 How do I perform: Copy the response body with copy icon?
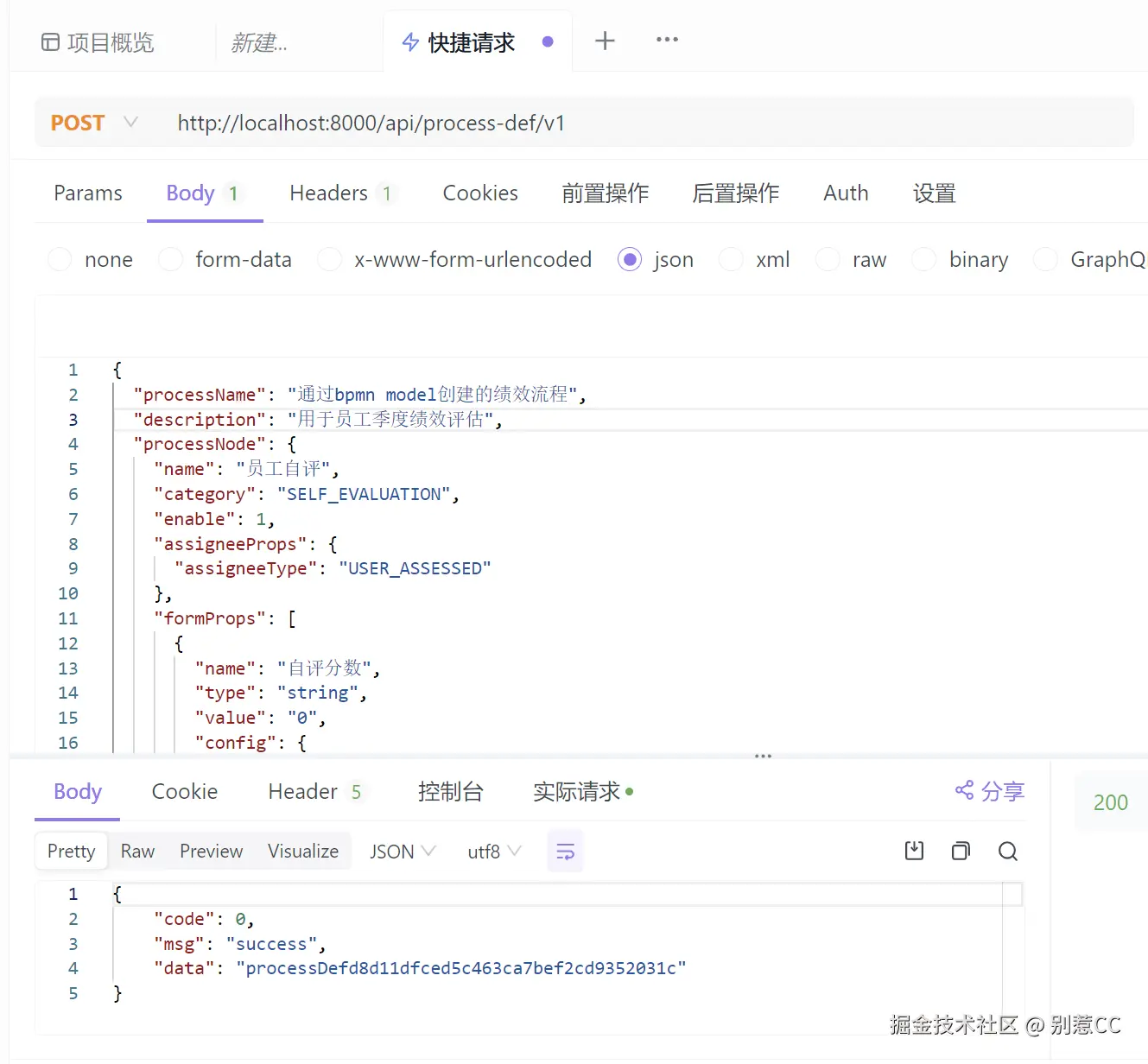click(x=961, y=851)
